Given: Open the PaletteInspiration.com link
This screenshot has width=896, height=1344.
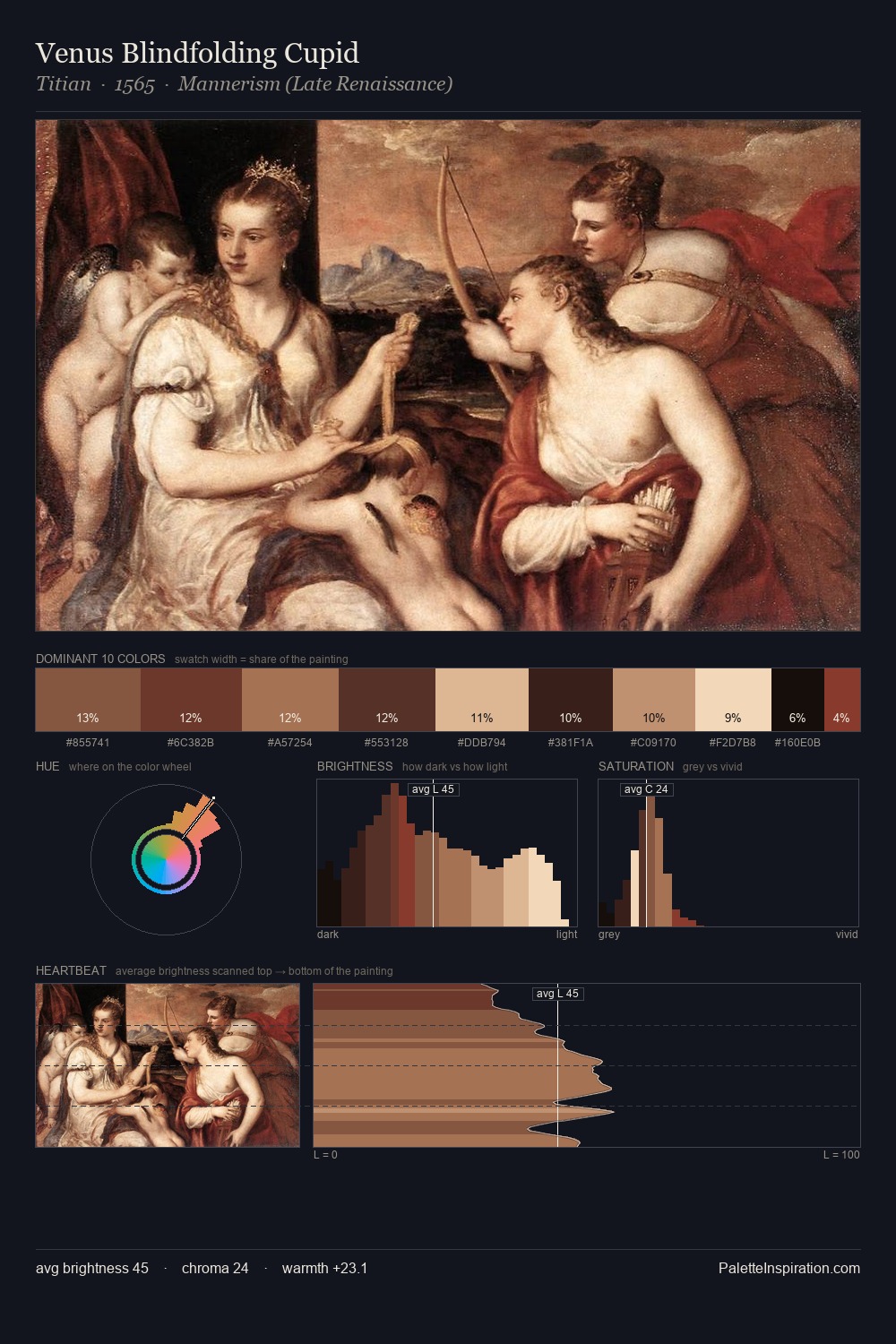Looking at the screenshot, I should click(789, 1268).
